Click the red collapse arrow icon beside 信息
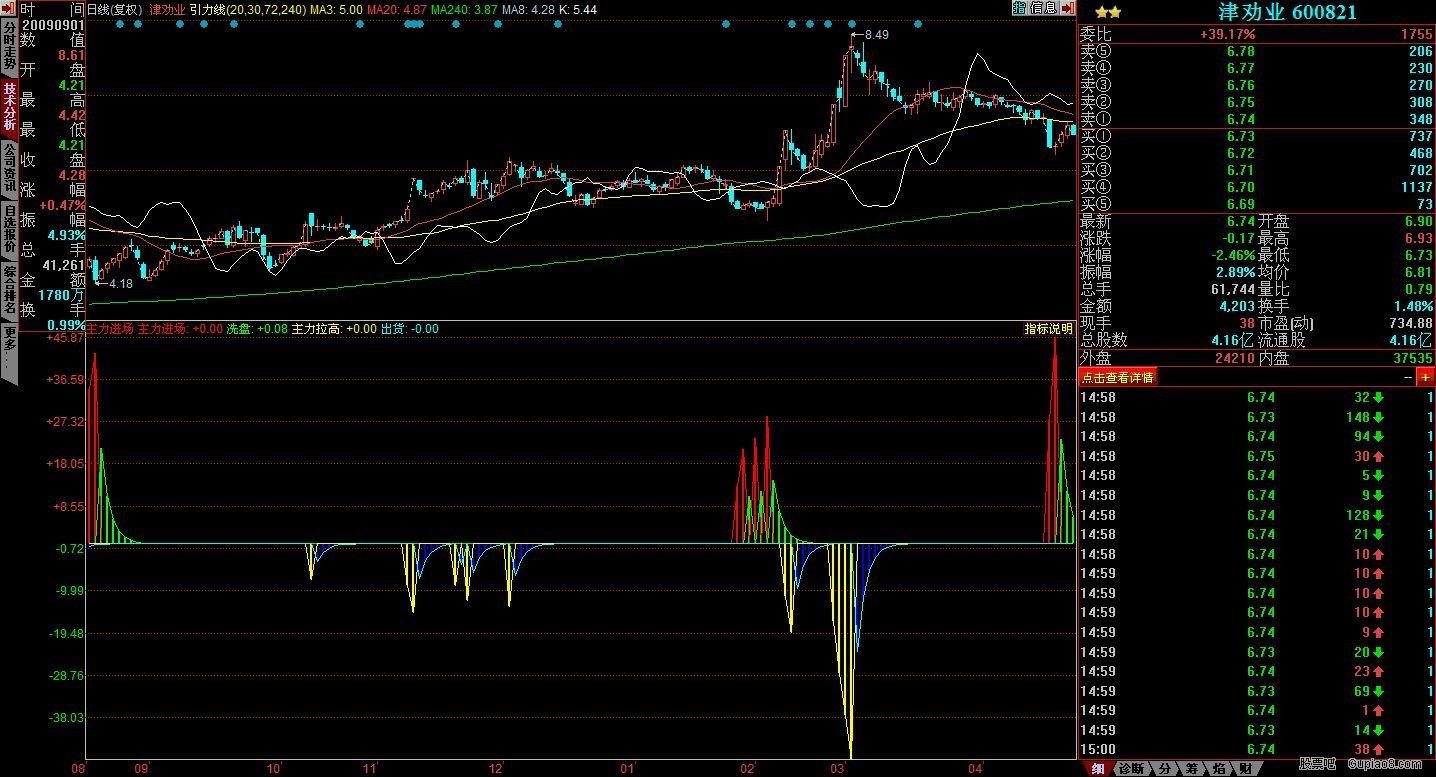 point(1069,8)
